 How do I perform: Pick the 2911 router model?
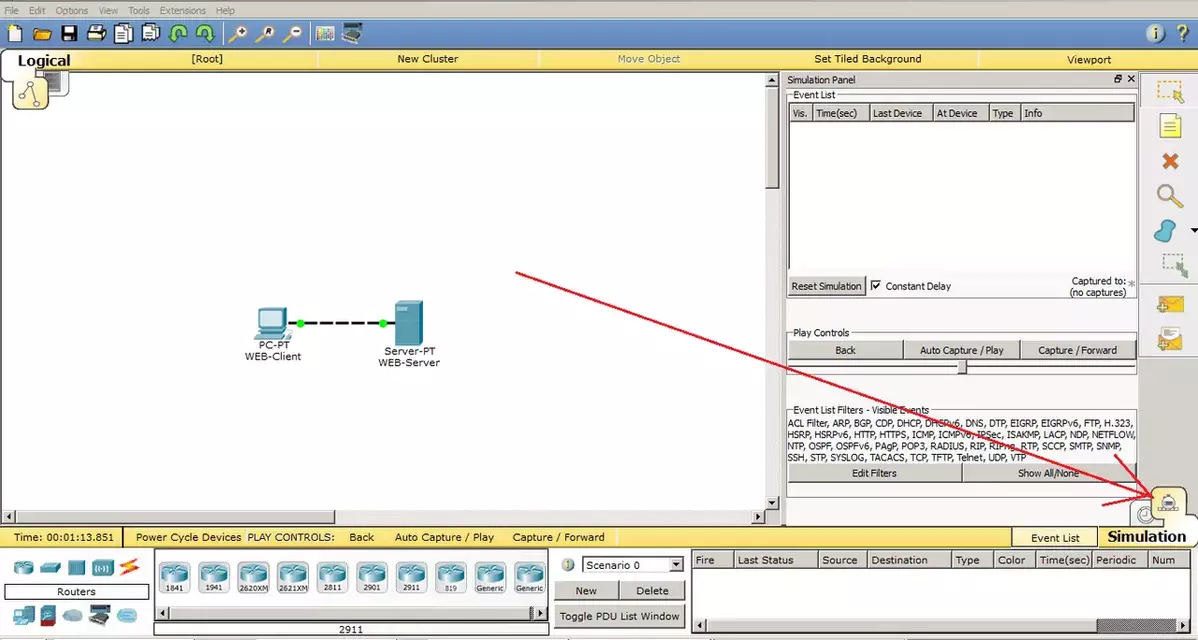pyautogui.click(x=411, y=577)
